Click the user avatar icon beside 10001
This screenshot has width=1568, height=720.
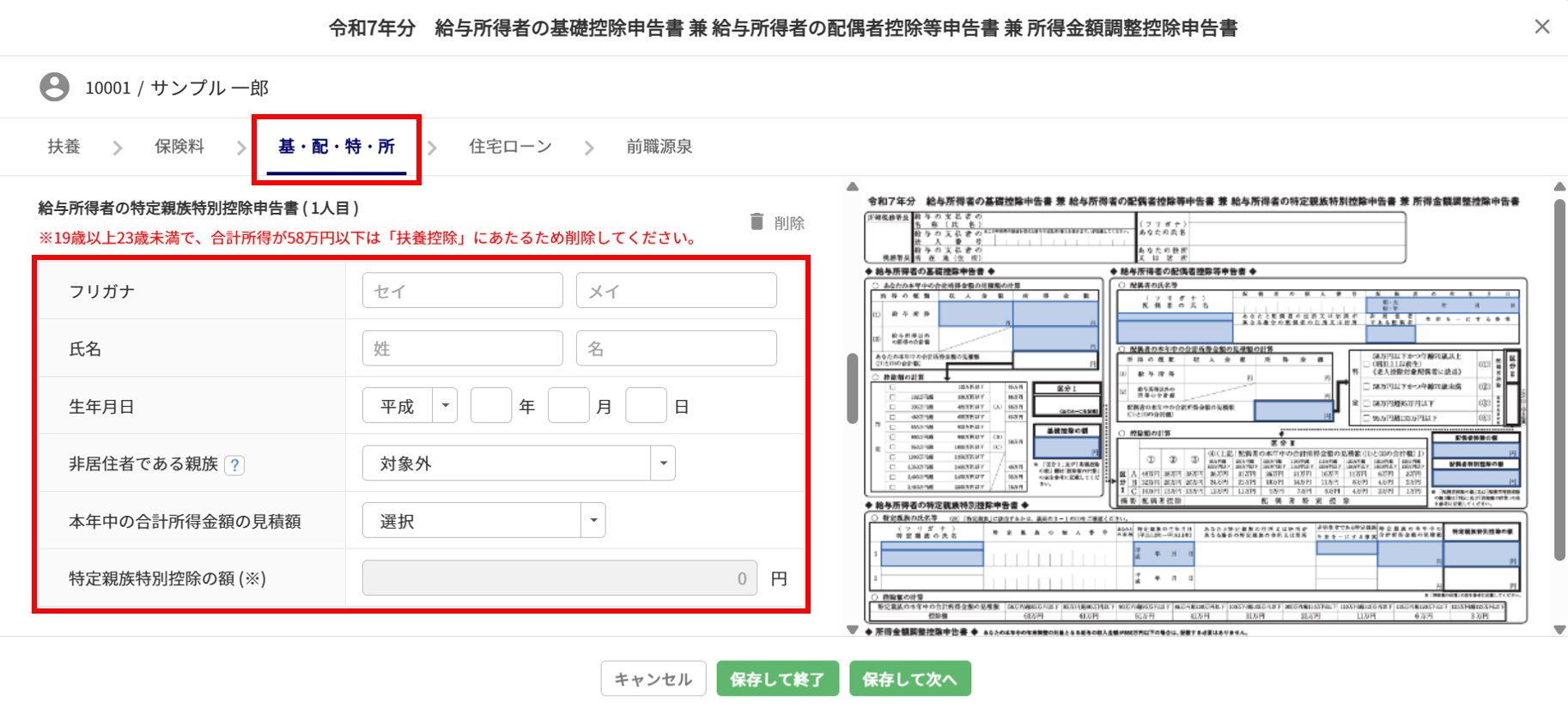(x=54, y=88)
